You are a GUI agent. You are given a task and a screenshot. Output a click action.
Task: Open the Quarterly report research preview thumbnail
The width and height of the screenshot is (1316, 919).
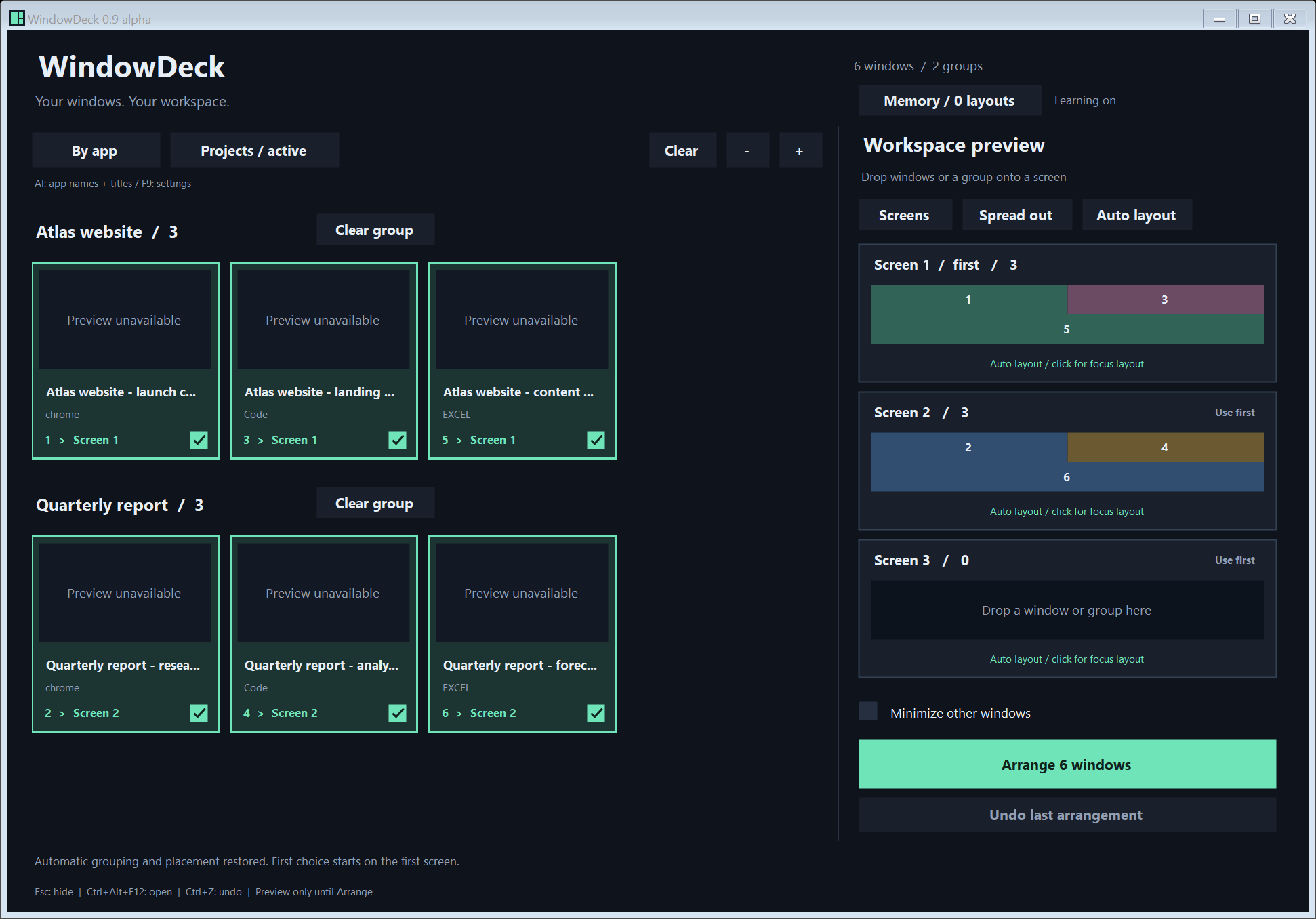(125, 593)
